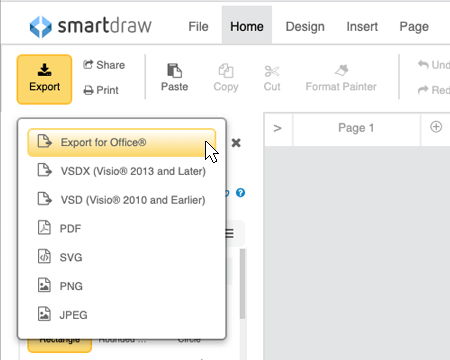Image resolution: width=450 pixels, height=360 pixels.
Task: Add a new page with plus icon
Action: (x=436, y=127)
